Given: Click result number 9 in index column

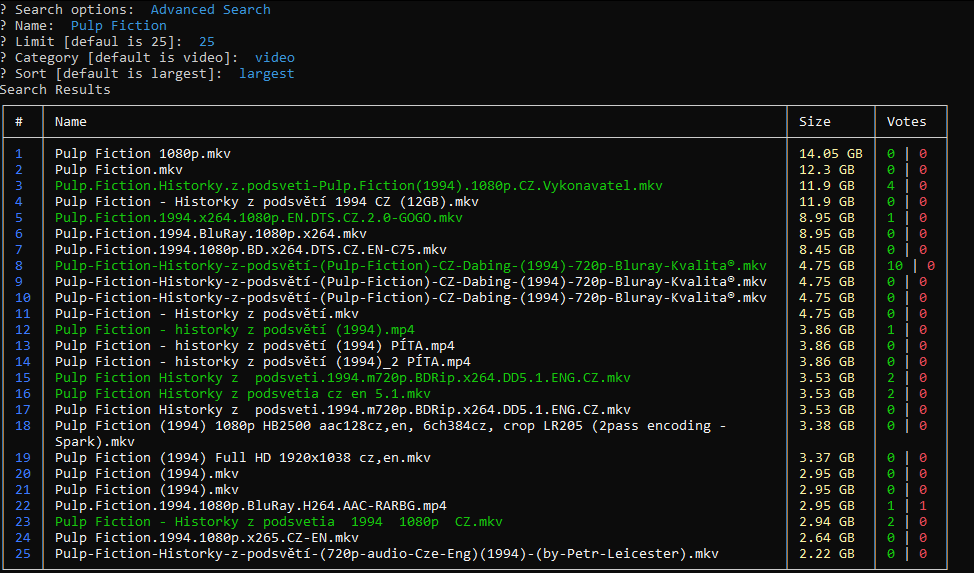Looking at the screenshot, I should (19, 282).
